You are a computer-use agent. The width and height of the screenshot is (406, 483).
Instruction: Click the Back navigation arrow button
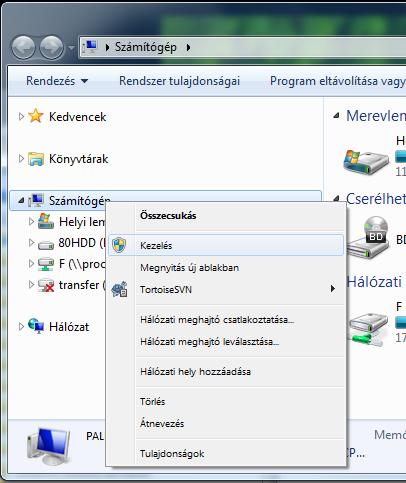[23, 47]
